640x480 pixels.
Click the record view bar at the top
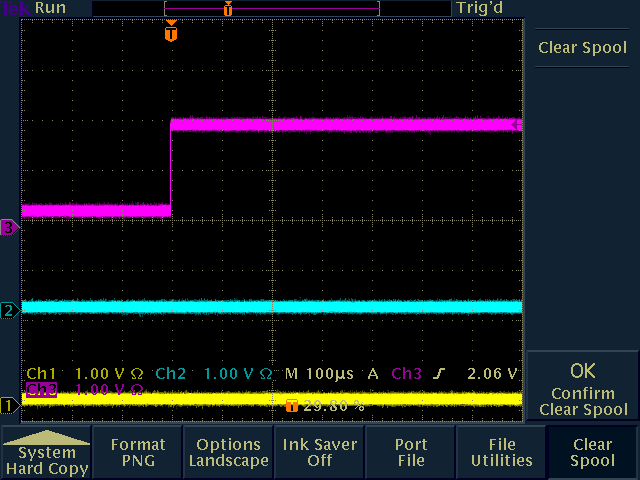[270, 8]
